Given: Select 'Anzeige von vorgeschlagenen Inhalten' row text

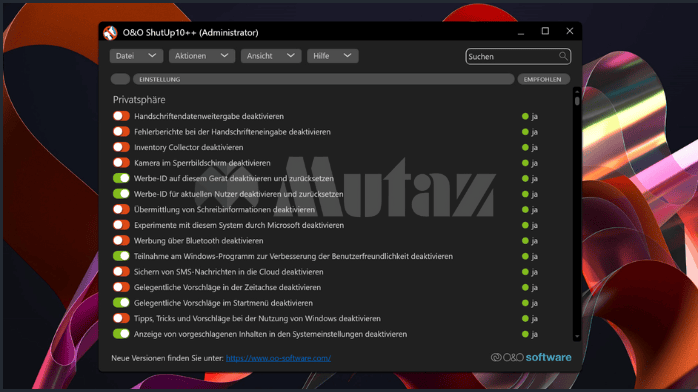Looking at the screenshot, I should pos(270,334).
